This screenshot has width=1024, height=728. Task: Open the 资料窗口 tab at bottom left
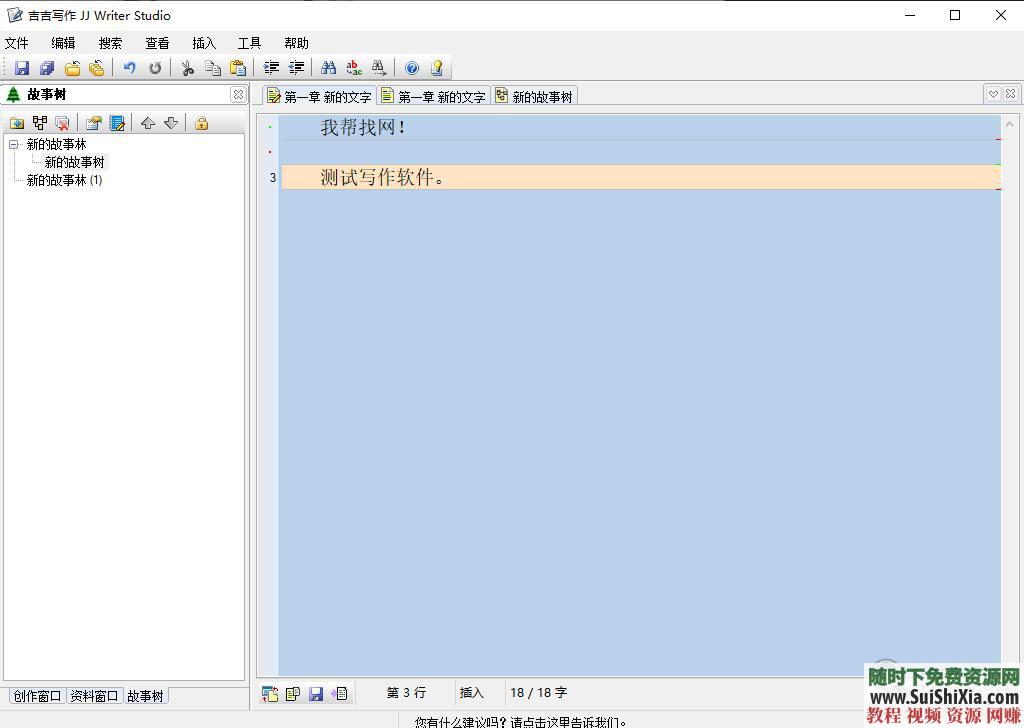pos(97,695)
